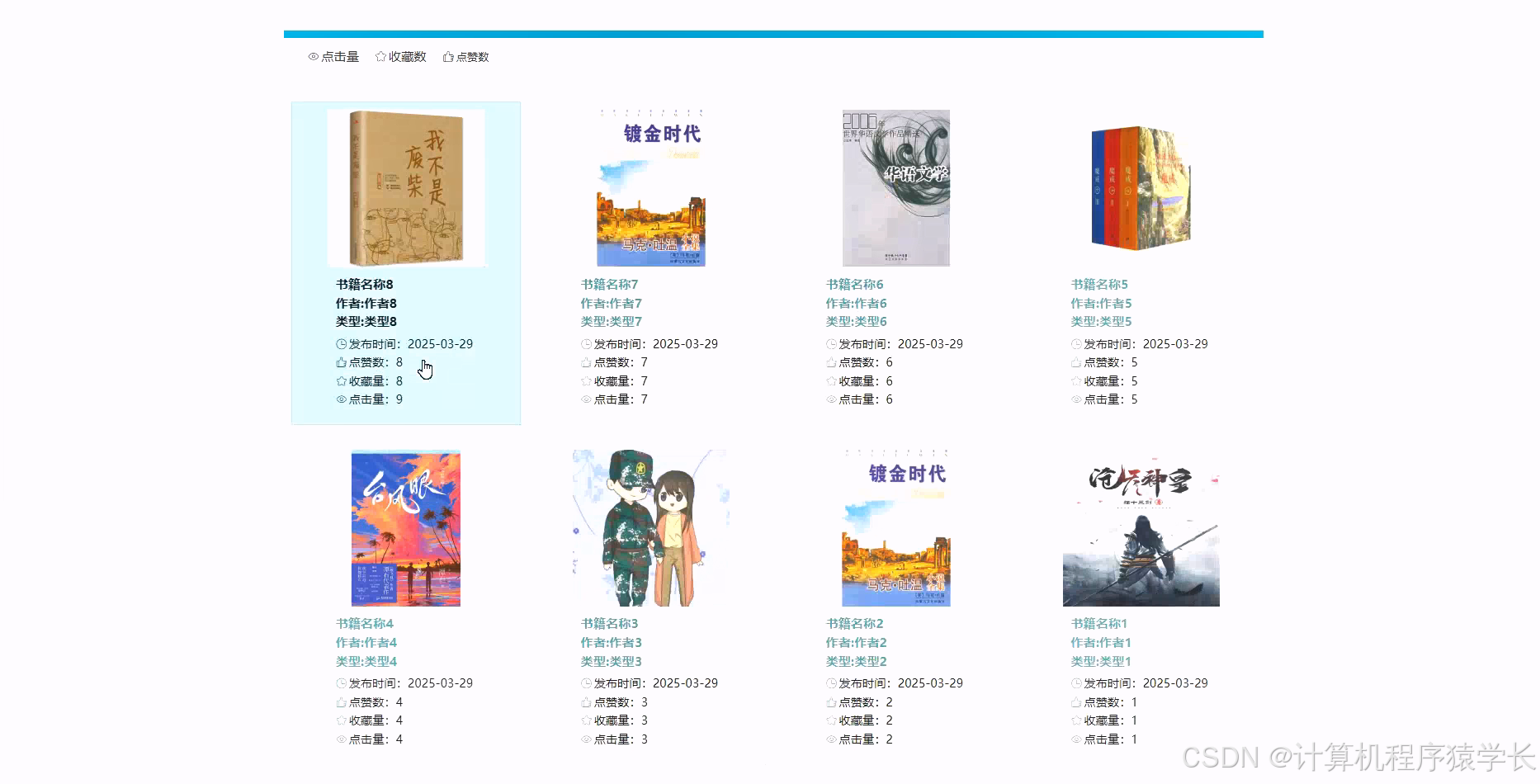The width and height of the screenshot is (1540, 784).
Task: Click the star icon for 收藏量: 8
Action: 341,381
